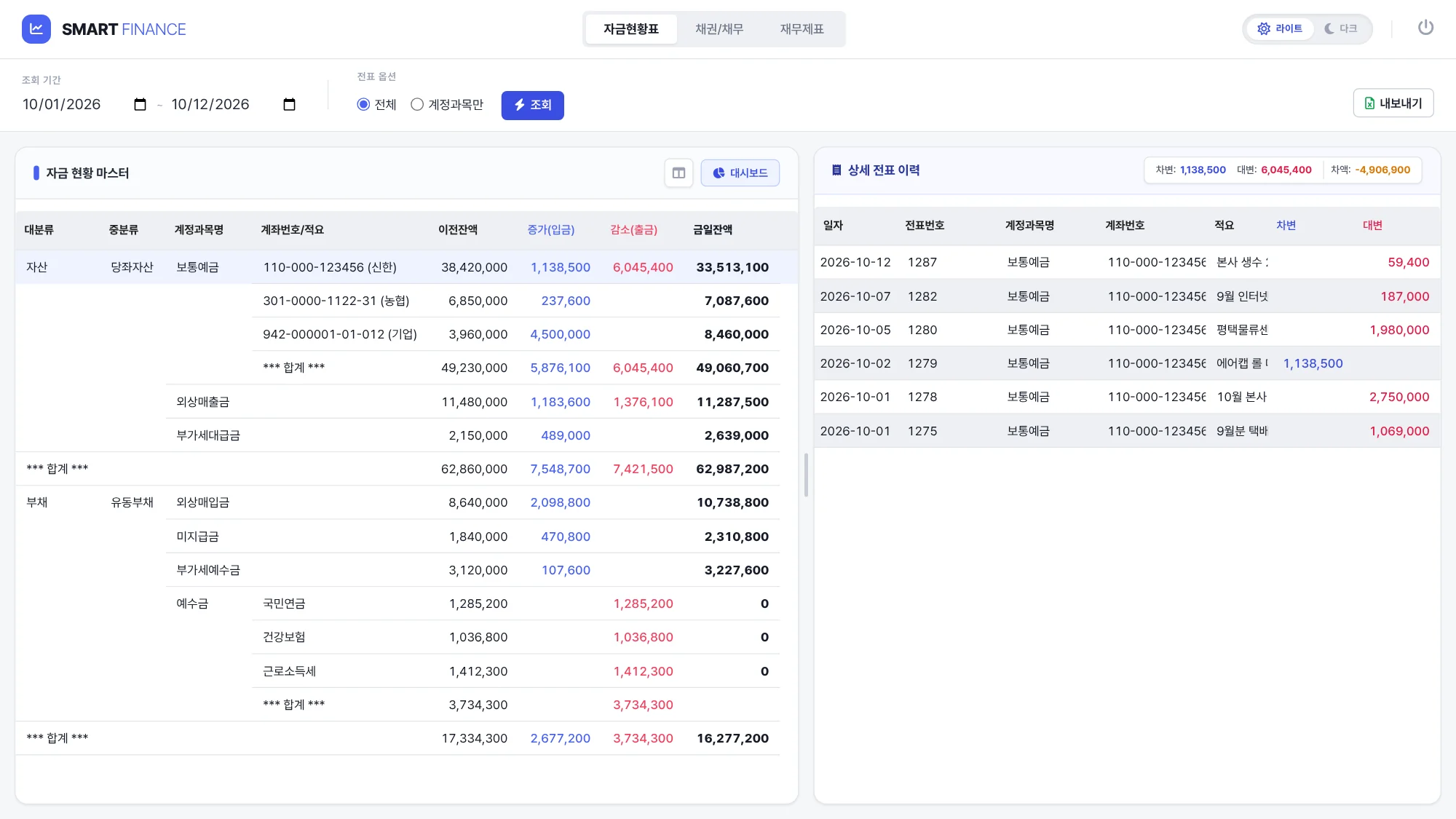Open the start date calendar picker icon
The width and height of the screenshot is (1456, 819).
pos(141,104)
